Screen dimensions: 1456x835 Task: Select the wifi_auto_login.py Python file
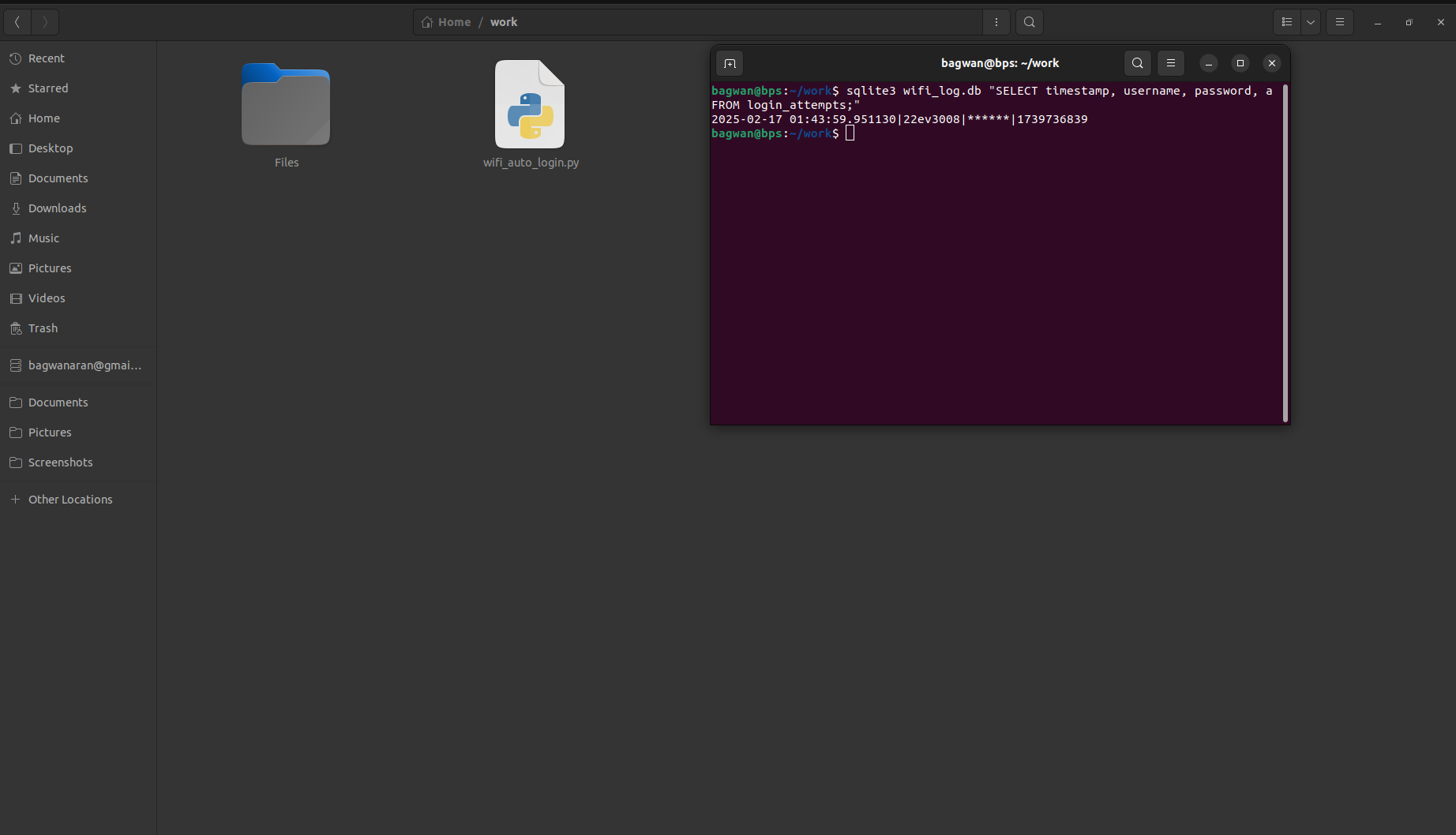530,104
